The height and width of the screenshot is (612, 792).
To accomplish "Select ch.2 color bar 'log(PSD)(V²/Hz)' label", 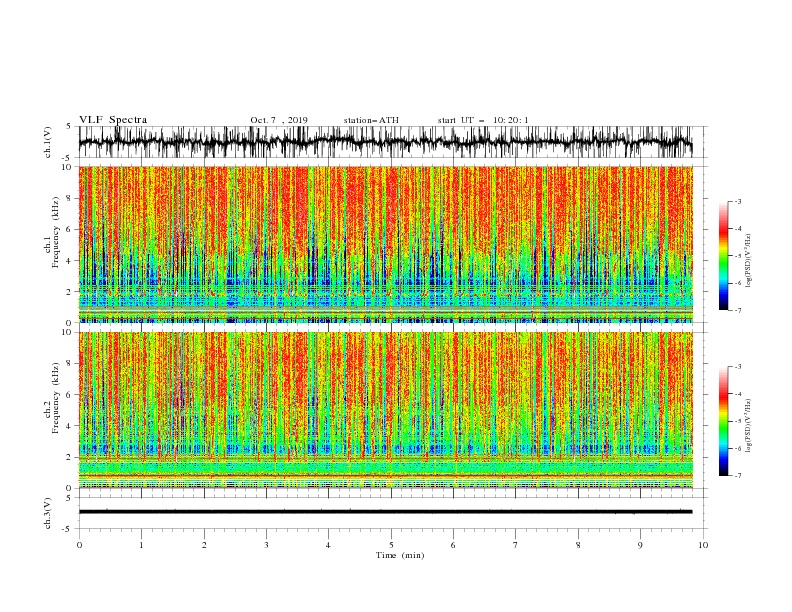I will click(x=748, y=426).
